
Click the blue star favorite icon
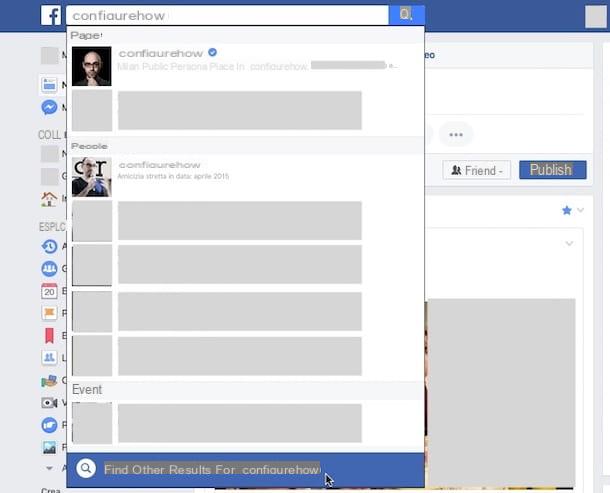tap(567, 211)
